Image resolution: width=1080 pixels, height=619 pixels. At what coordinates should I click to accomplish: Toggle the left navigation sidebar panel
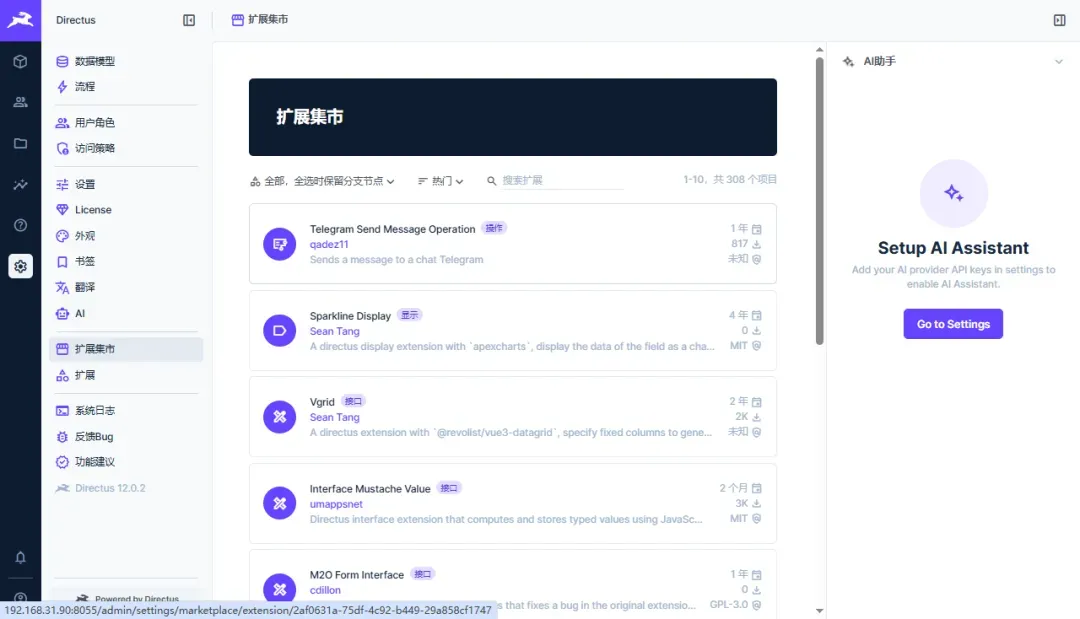click(x=189, y=20)
